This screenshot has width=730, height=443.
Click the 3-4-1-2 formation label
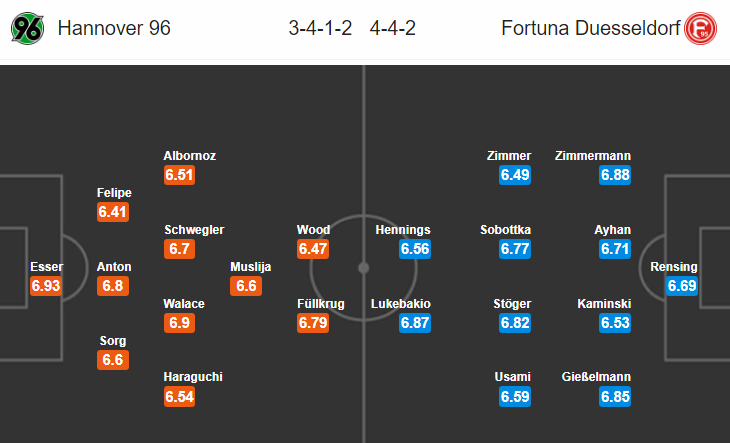pos(320,28)
